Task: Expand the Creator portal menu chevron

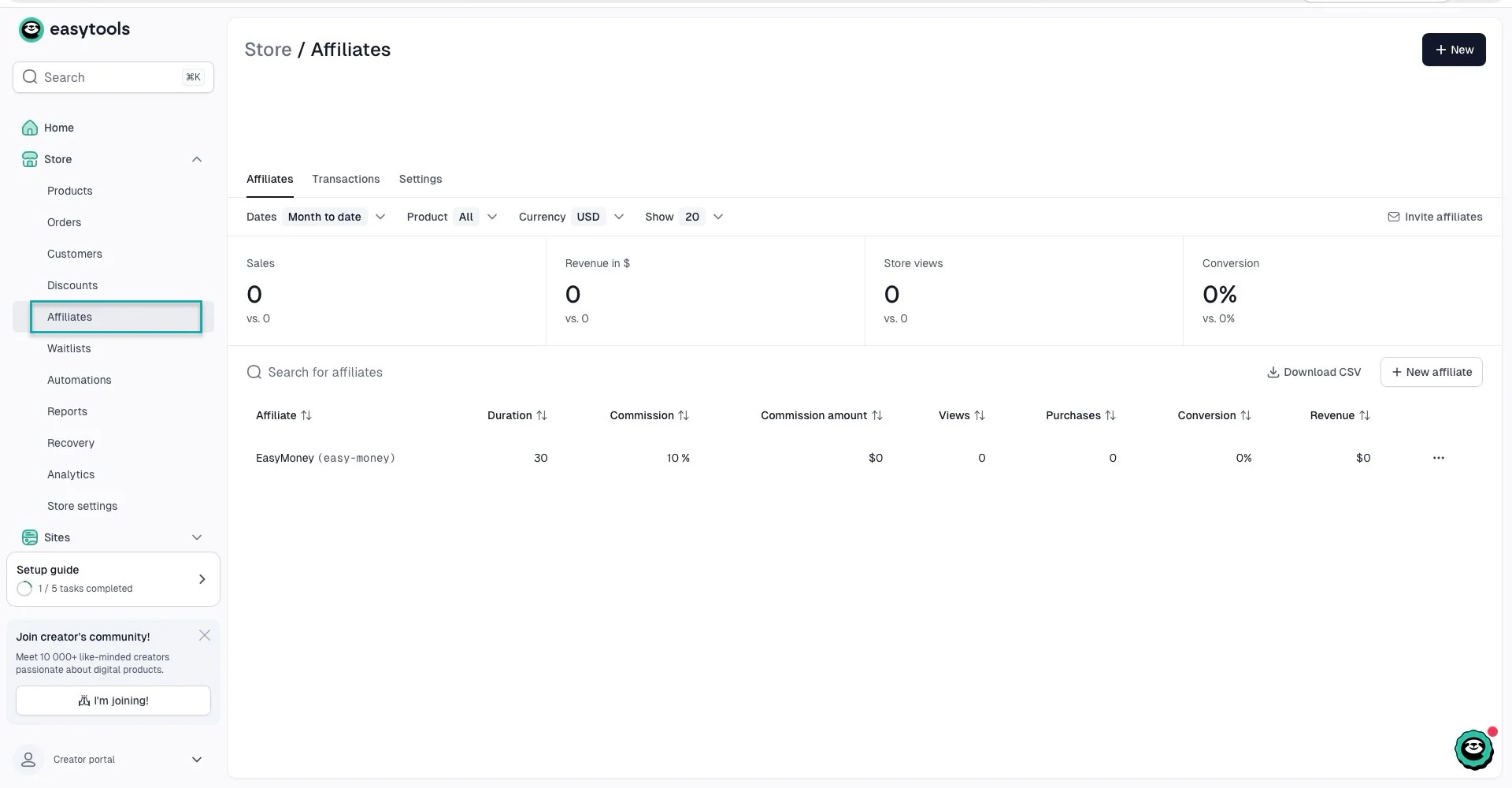Action: click(x=197, y=760)
